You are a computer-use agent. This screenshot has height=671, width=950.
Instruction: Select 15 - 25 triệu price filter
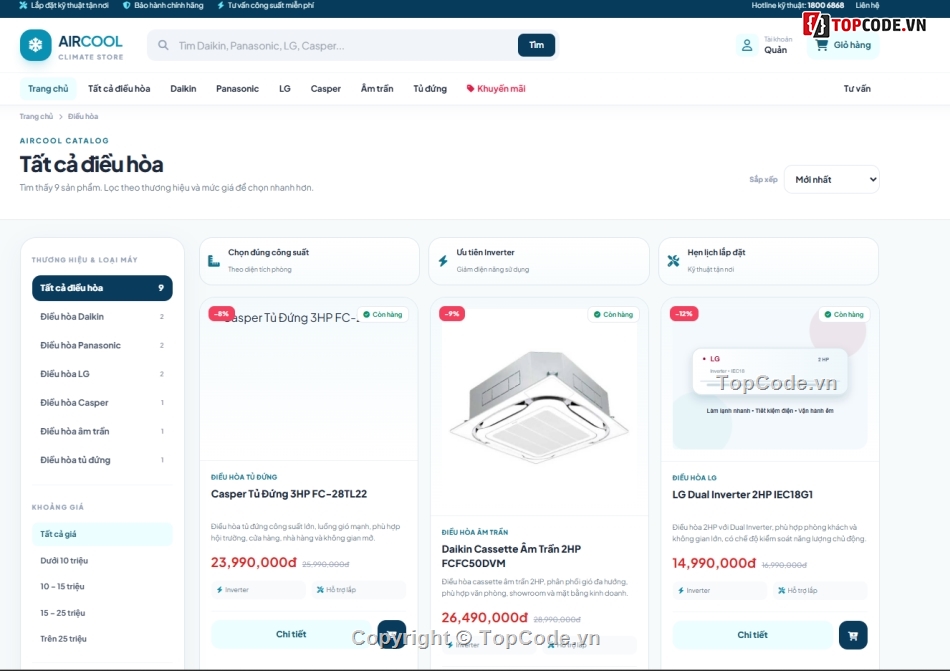click(x=102, y=613)
